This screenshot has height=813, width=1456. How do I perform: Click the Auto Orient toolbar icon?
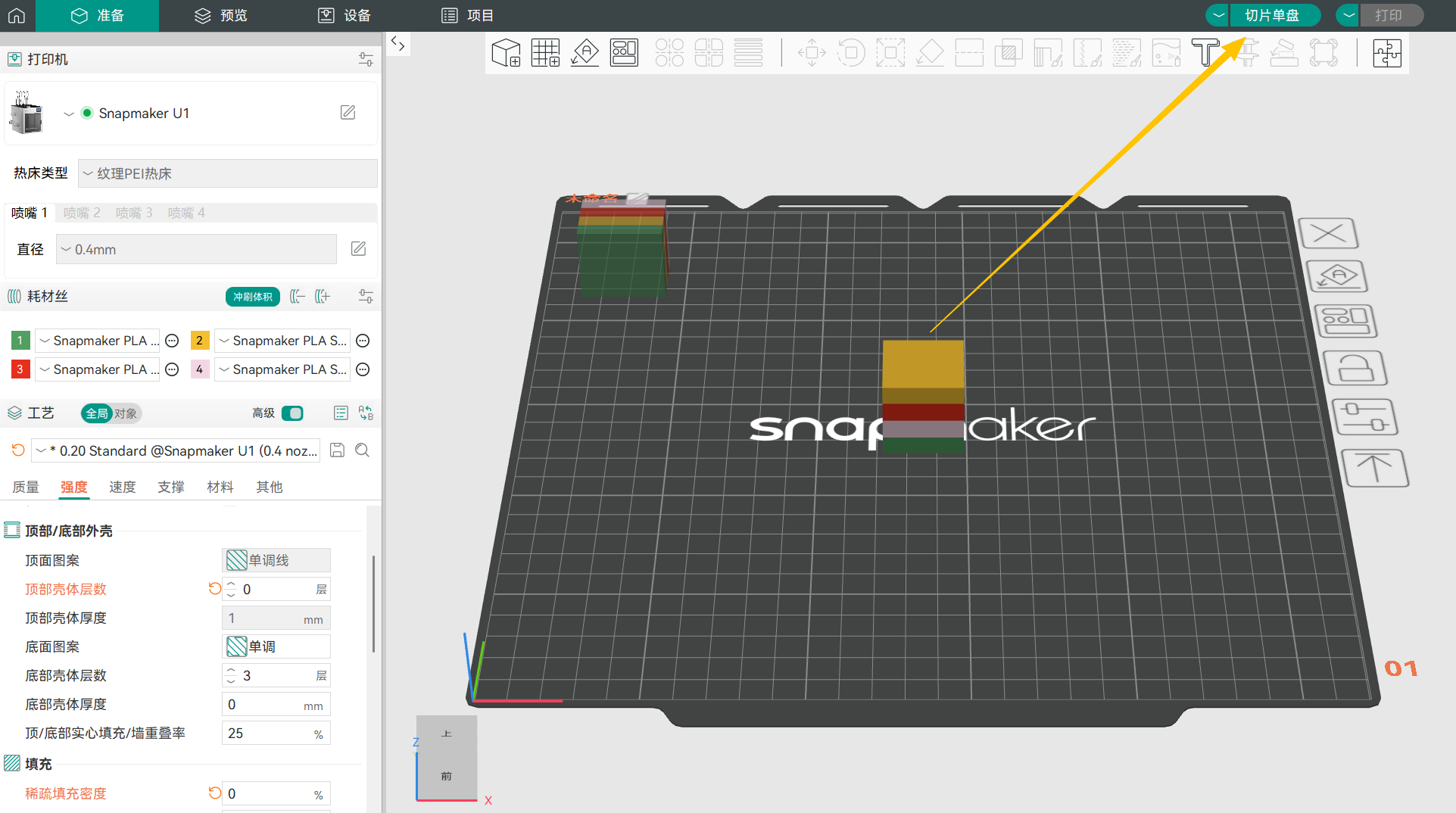tap(585, 53)
